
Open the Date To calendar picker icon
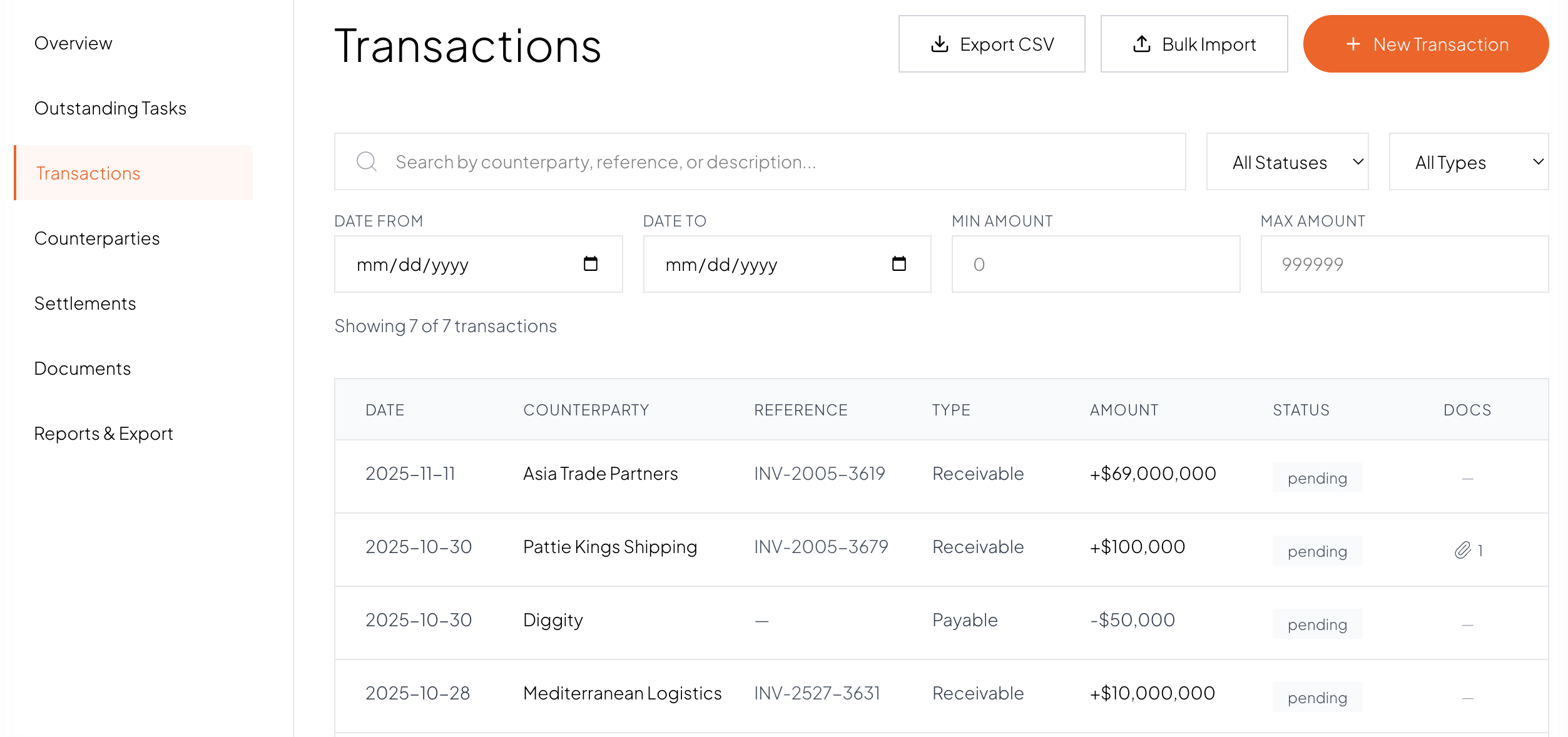tap(899, 263)
